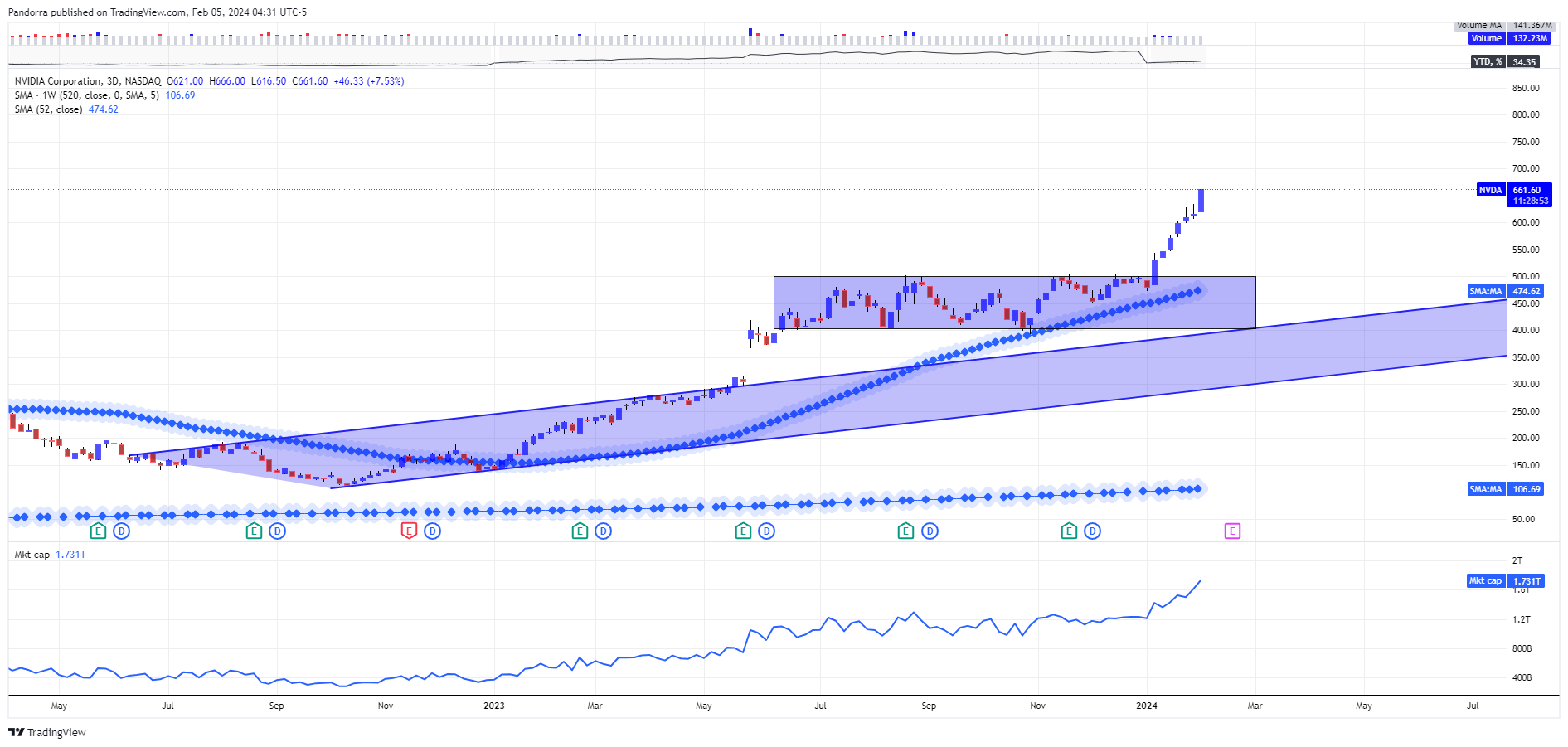Click the 2024 label on time axis

[1147, 706]
